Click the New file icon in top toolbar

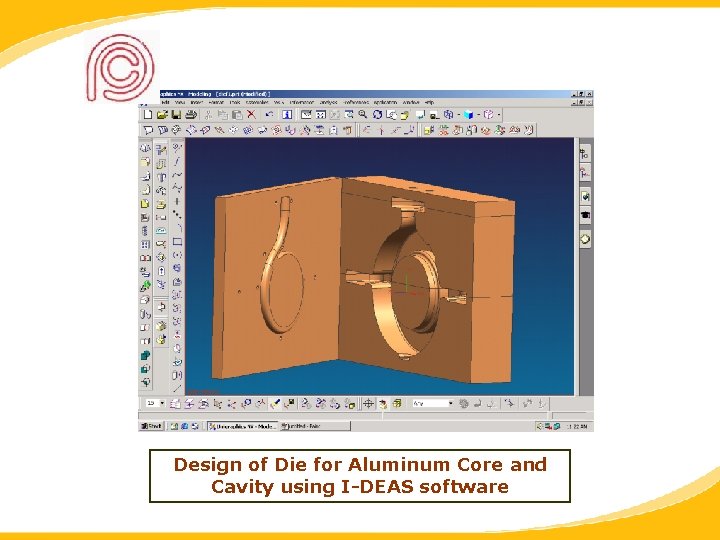click(147, 114)
